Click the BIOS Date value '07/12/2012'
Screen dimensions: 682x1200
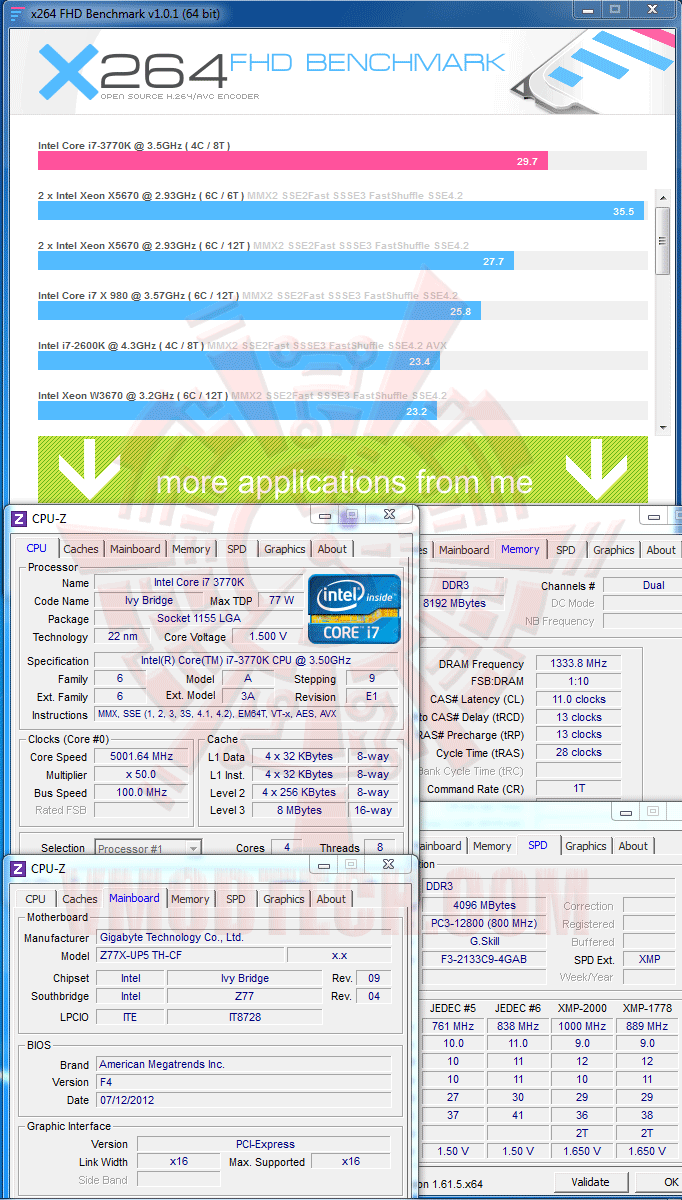[244, 1100]
